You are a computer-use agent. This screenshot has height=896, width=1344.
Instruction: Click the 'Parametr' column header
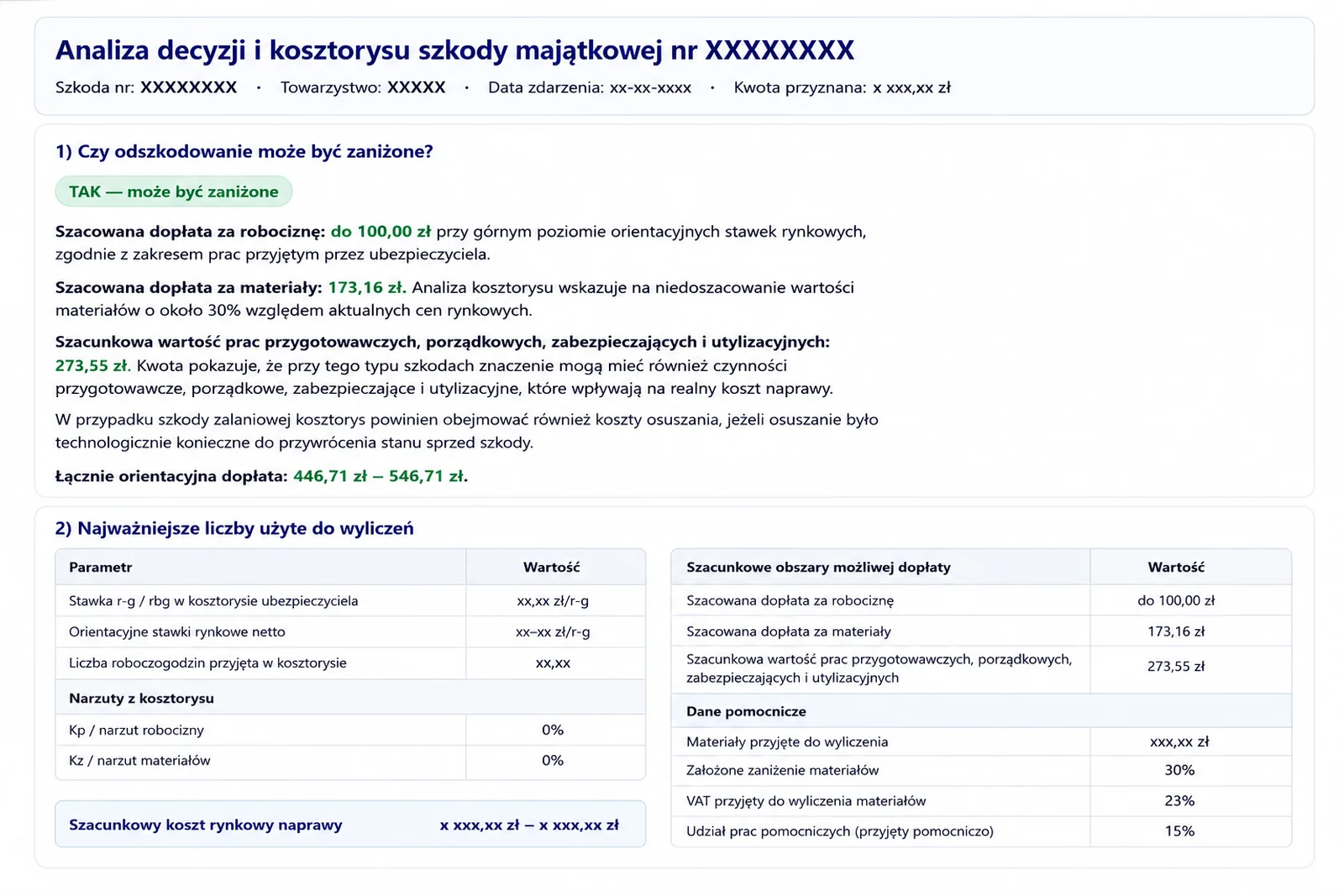260,567
